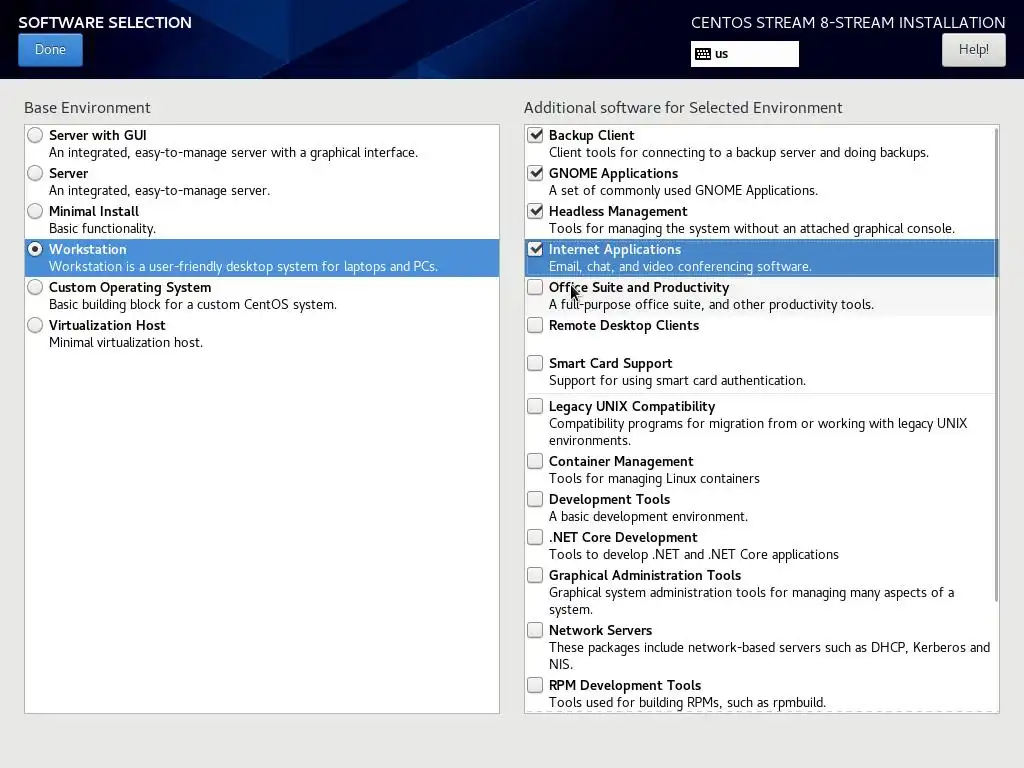
Task: Check Legacy UNIX Compatibility checkbox
Action: 535,406
